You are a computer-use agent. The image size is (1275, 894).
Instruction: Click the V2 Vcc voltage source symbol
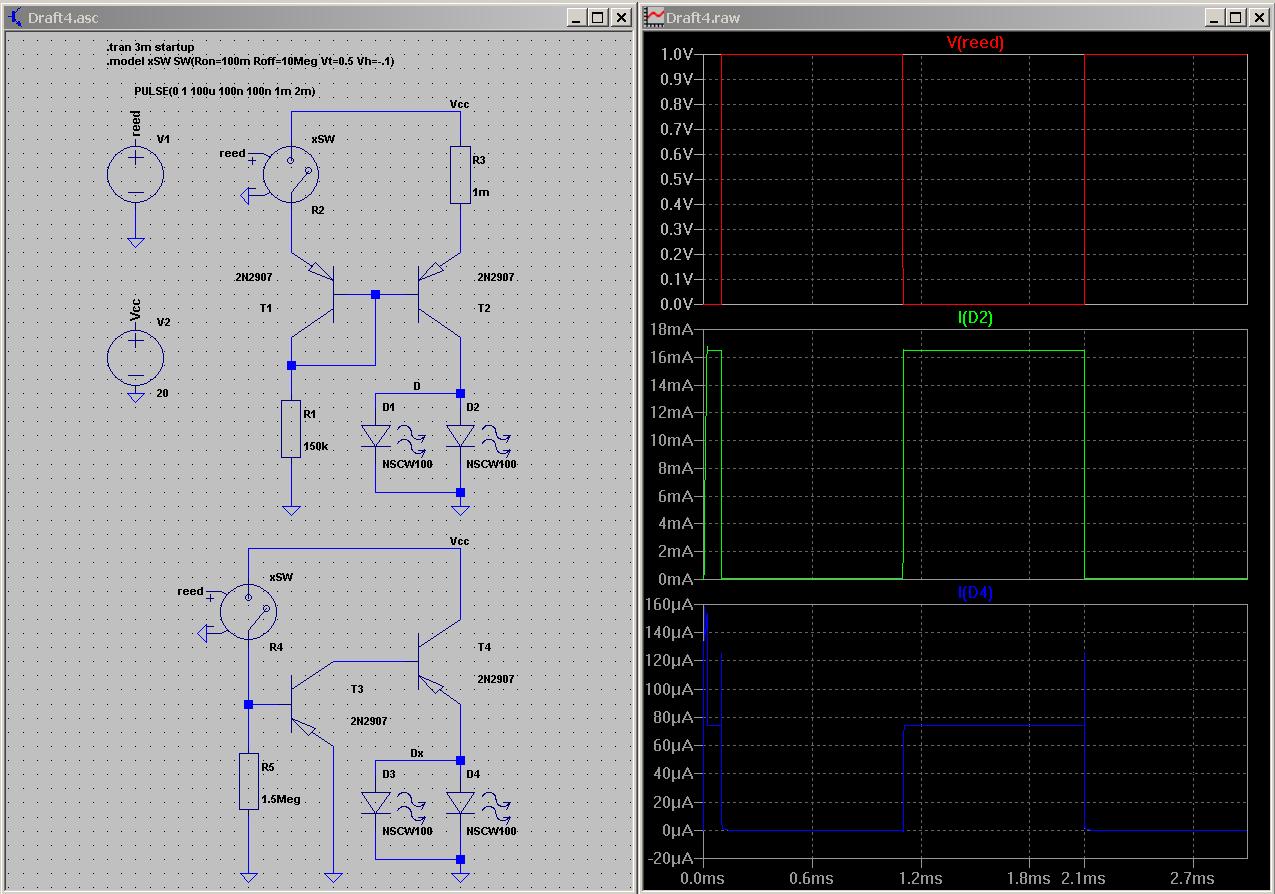pyautogui.click(x=135, y=358)
